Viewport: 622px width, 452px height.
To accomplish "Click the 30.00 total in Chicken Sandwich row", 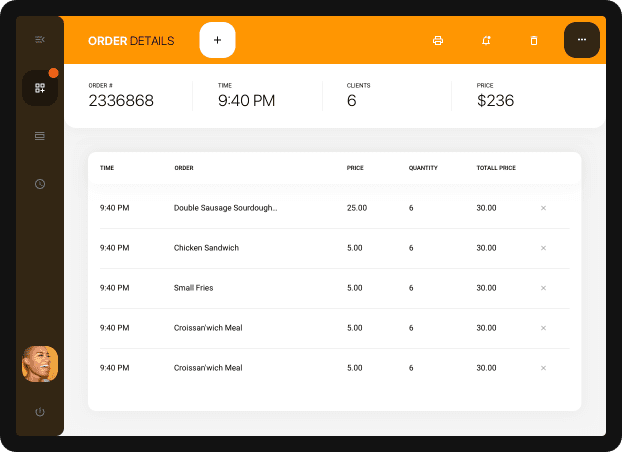I will coord(486,248).
